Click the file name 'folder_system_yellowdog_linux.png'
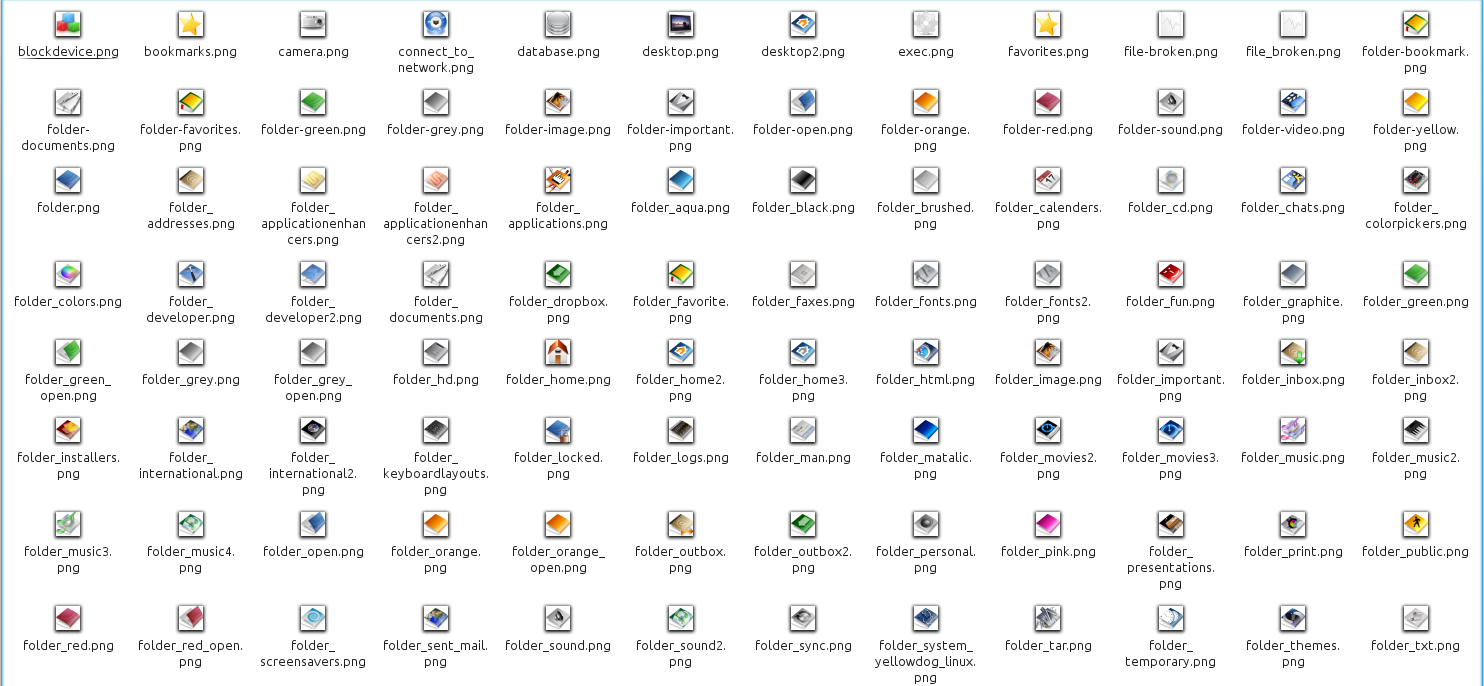This screenshot has width=1484, height=686. (x=926, y=662)
